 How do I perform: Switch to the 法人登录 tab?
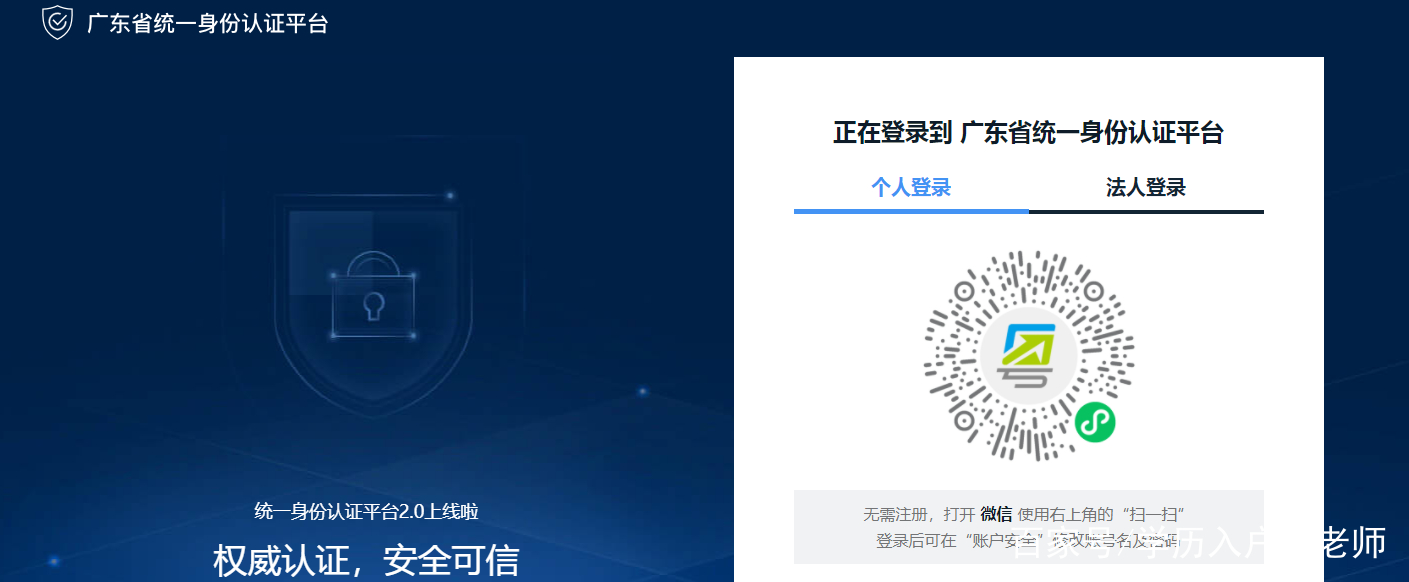pyautogui.click(x=1145, y=187)
